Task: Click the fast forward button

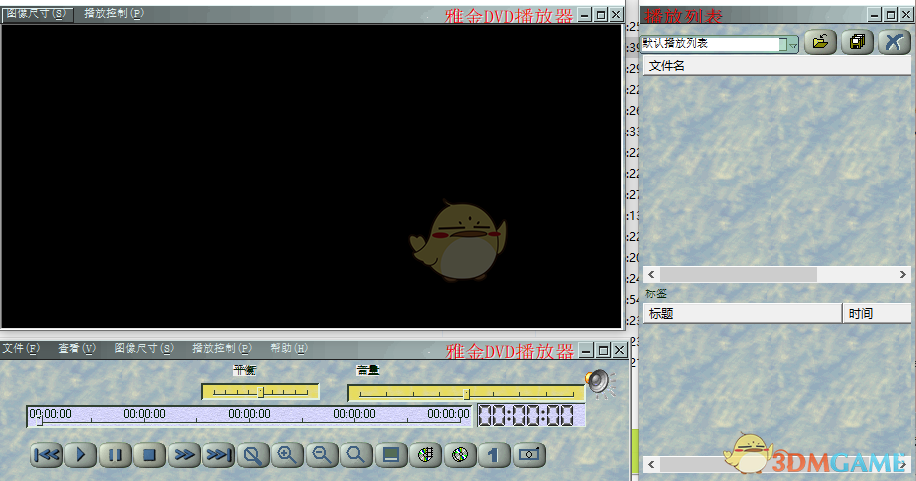Action: coord(184,455)
